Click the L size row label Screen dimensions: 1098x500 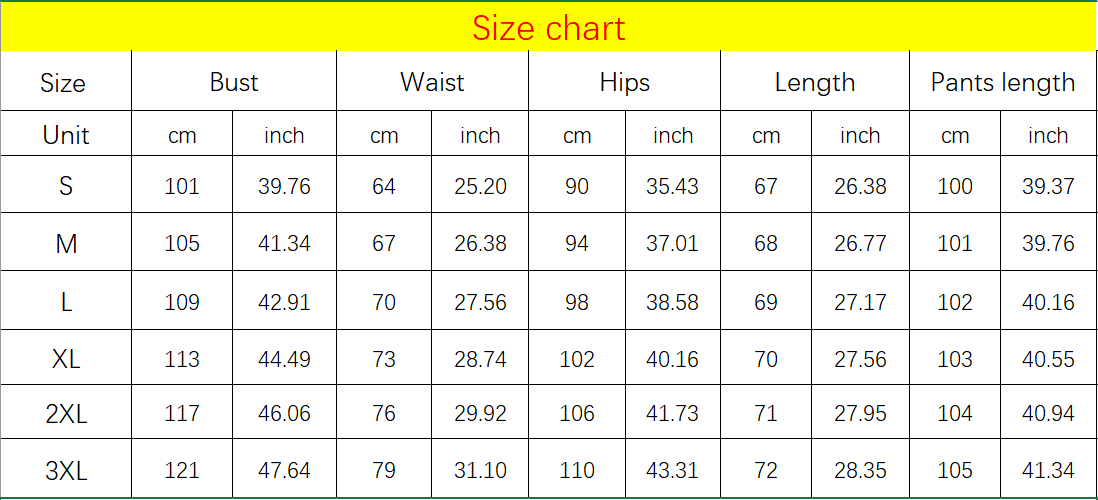coord(66,302)
